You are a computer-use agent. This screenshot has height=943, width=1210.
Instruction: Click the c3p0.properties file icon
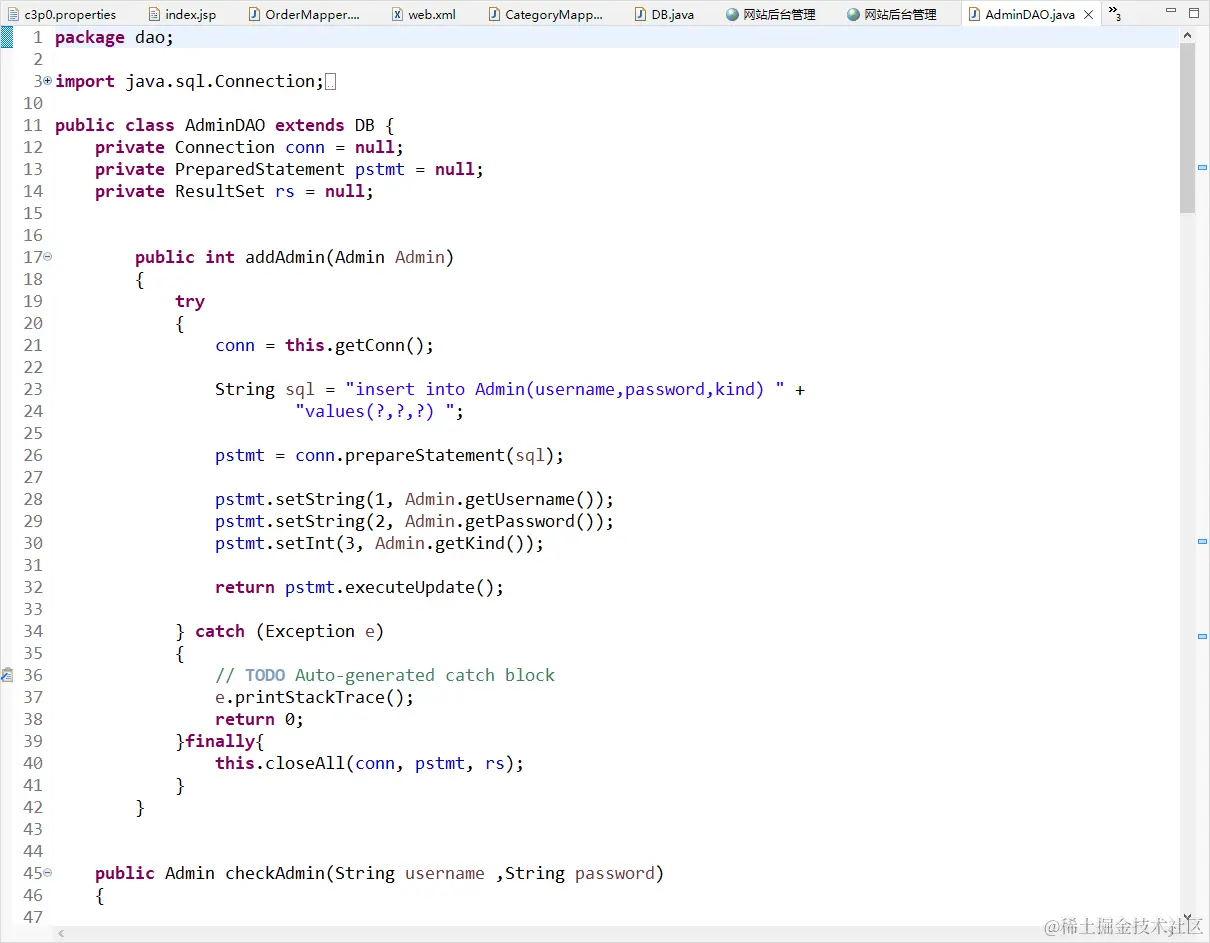coord(14,14)
